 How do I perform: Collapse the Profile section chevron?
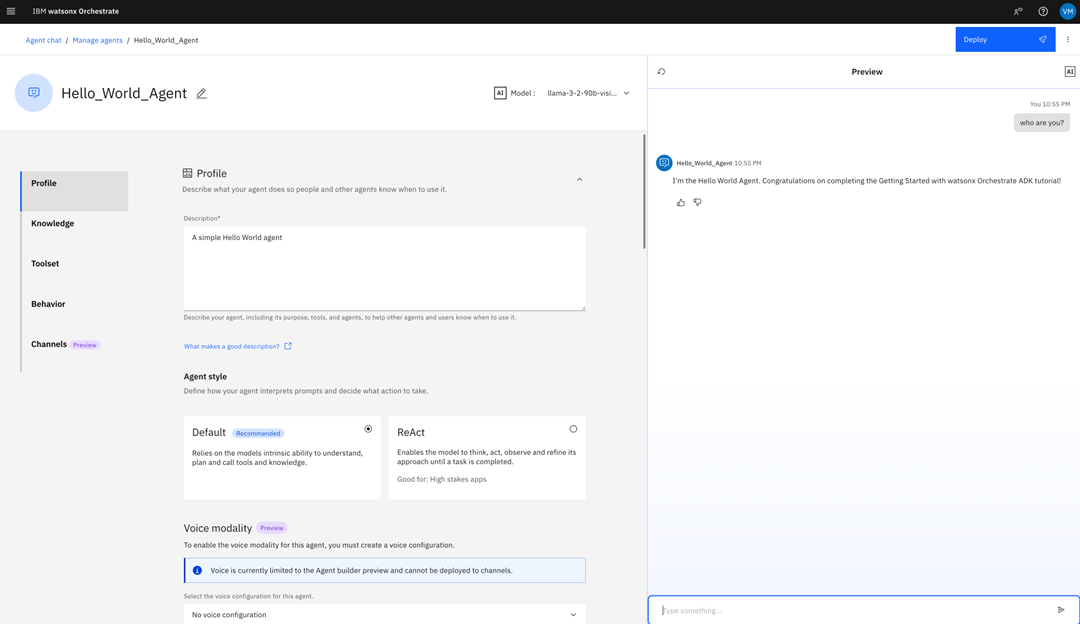579,180
